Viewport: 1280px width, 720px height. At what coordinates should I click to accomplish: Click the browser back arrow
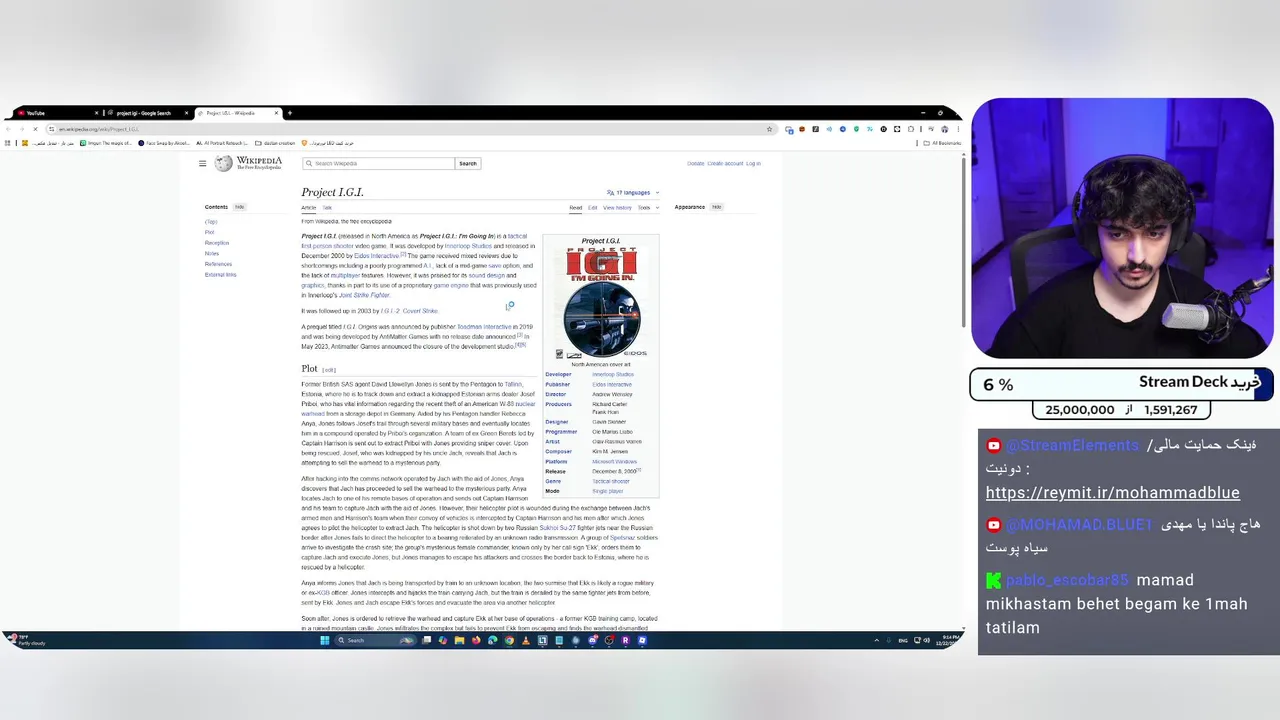point(8,129)
